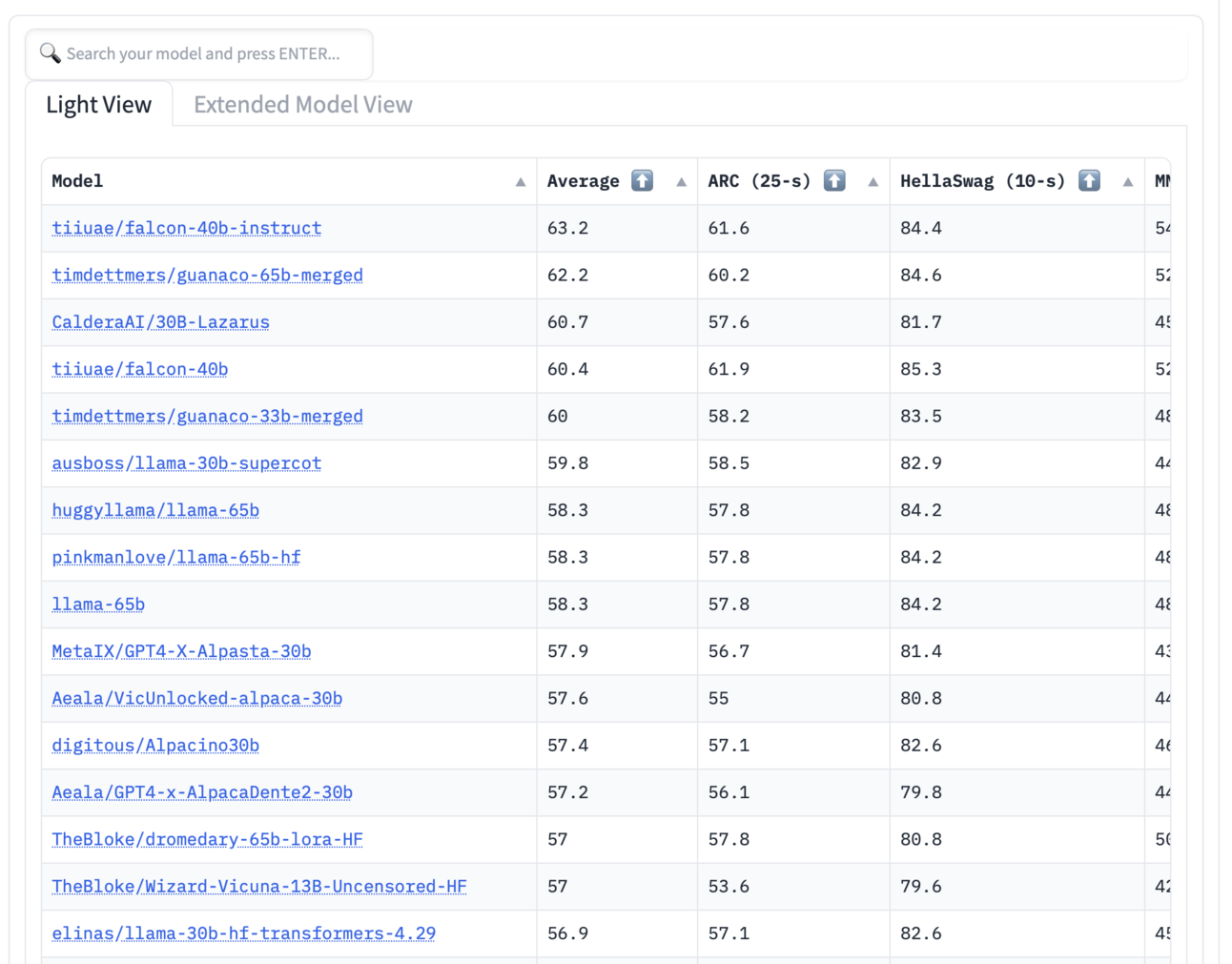Select ARC value 61.6 for falcon-40b-instruct
The image size is (1232, 964).
(x=729, y=228)
